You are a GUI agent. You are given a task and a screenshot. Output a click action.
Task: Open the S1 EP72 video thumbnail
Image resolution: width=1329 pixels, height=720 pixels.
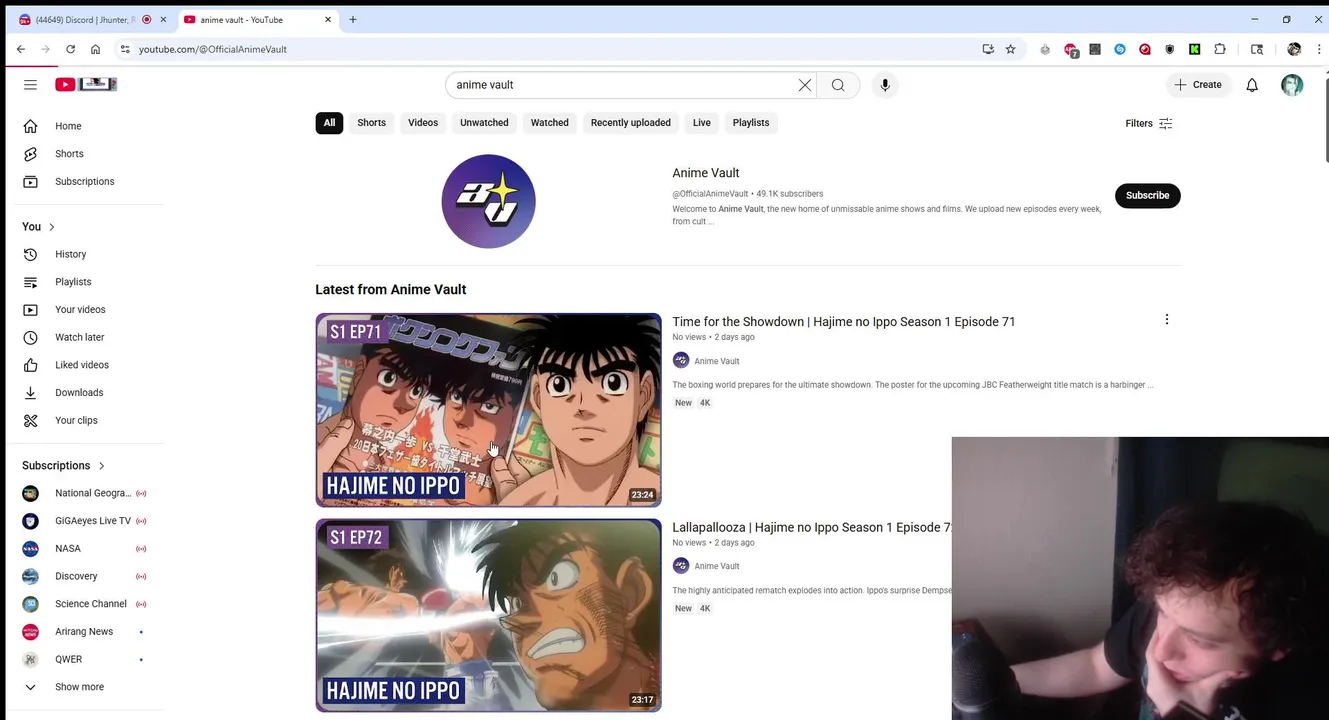point(488,615)
